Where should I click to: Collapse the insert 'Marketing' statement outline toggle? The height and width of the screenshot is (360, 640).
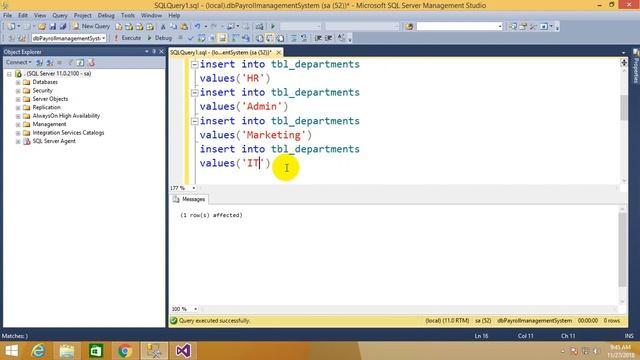coord(195,121)
